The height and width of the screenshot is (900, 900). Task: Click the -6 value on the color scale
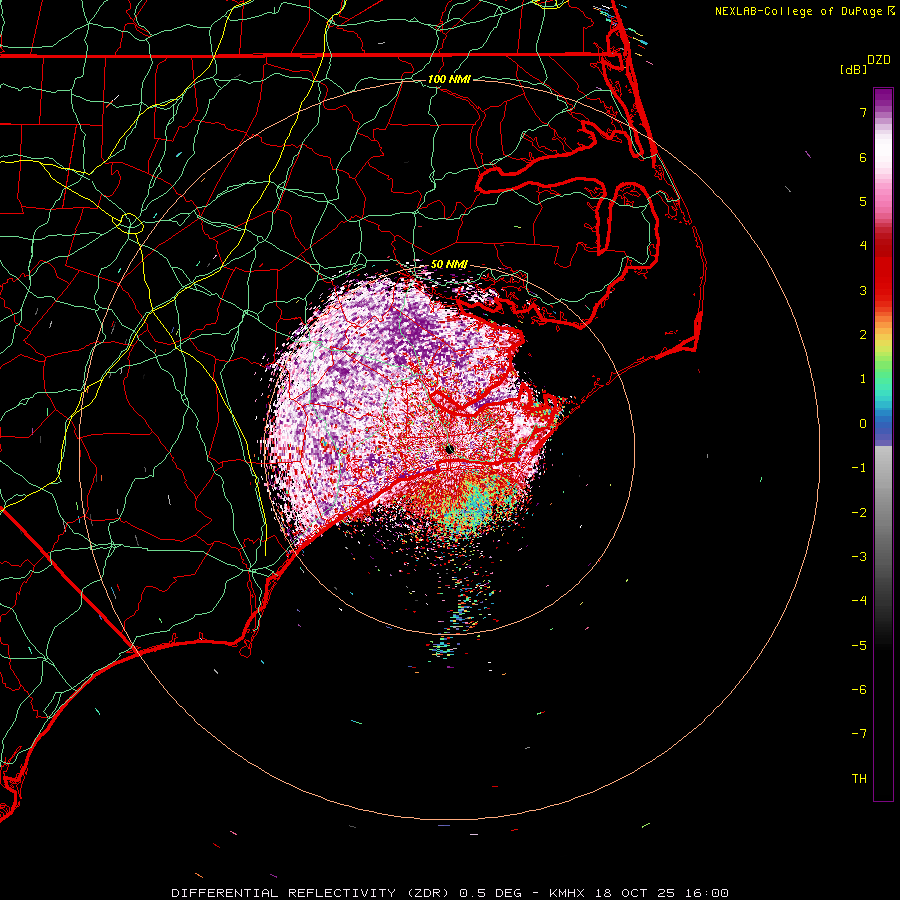pyautogui.click(x=859, y=690)
